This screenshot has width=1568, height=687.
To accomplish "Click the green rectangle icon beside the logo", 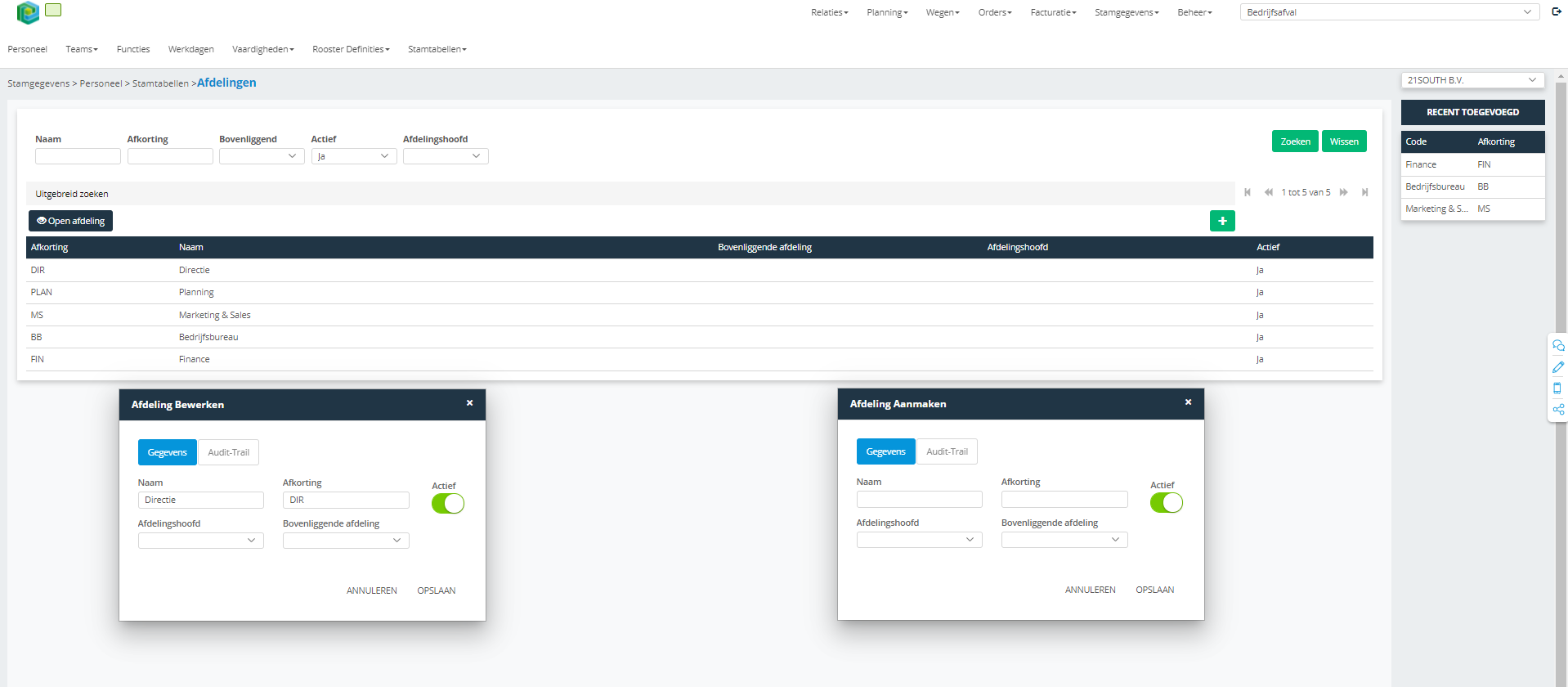I will [x=53, y=10].
